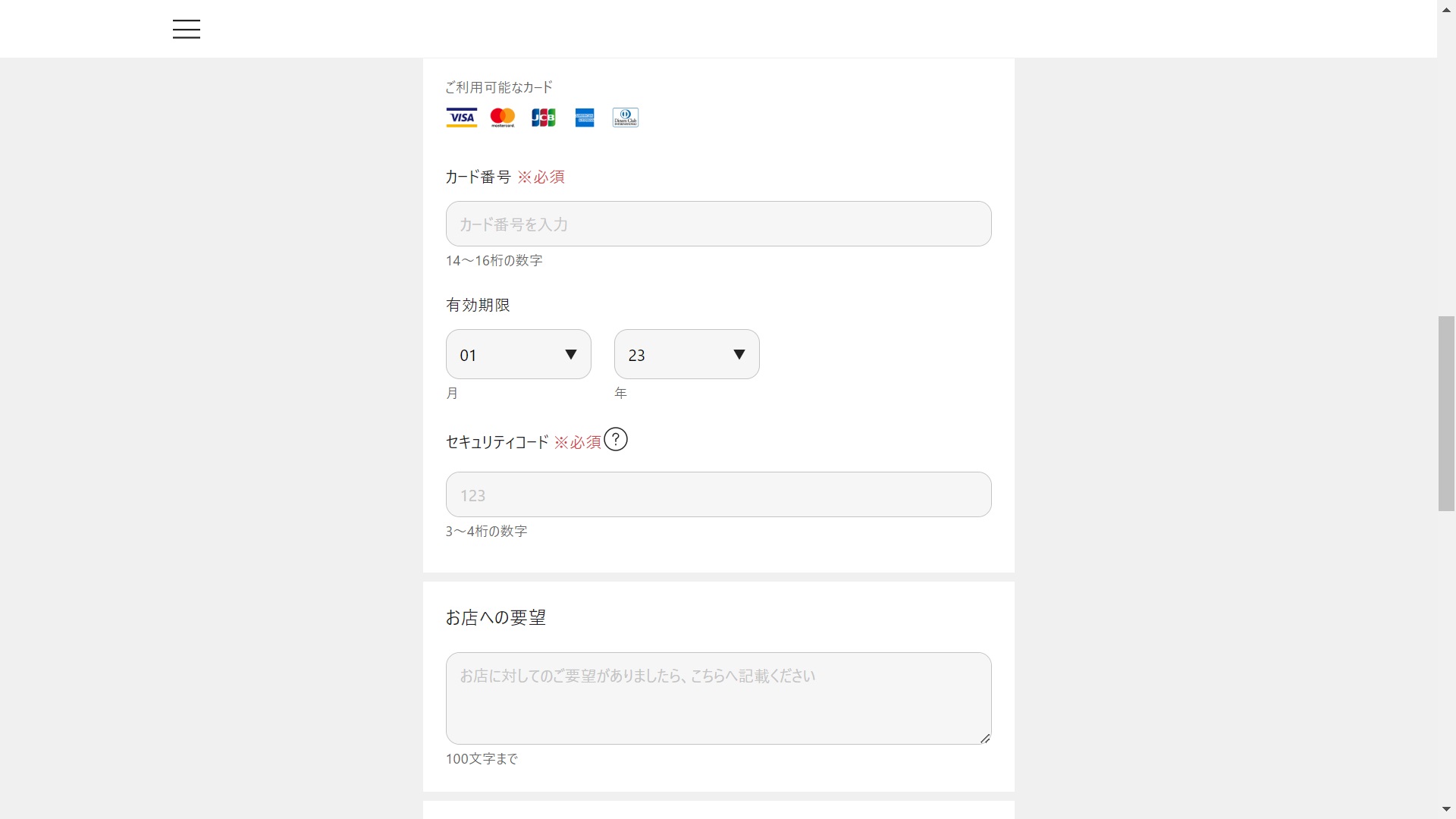The image size is (1456, 819).
Task: Click the お店への要望 heading
Action: click(x=496, y=617)
